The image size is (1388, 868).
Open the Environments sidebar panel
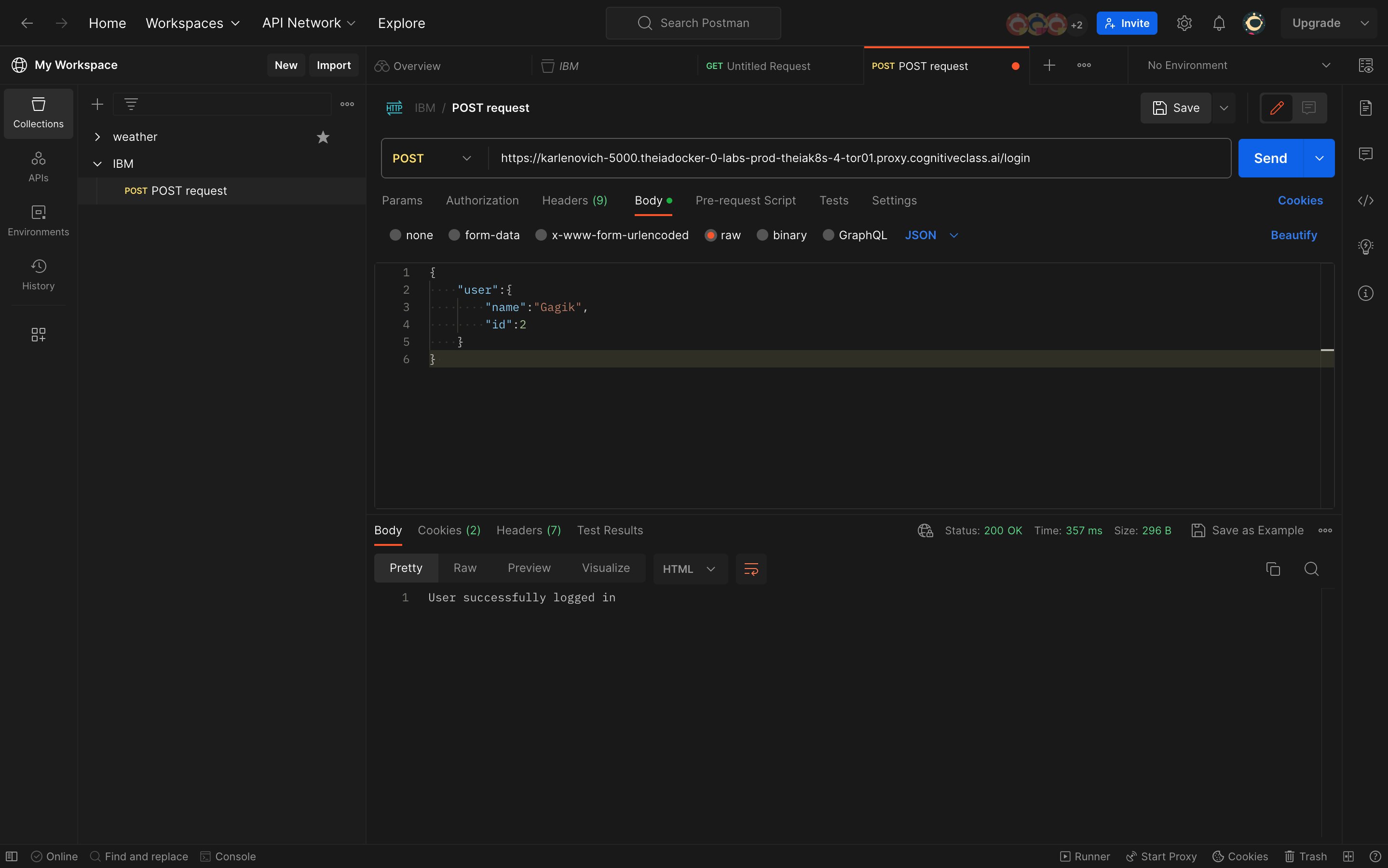pyautogui.click(x=38, y=220)
